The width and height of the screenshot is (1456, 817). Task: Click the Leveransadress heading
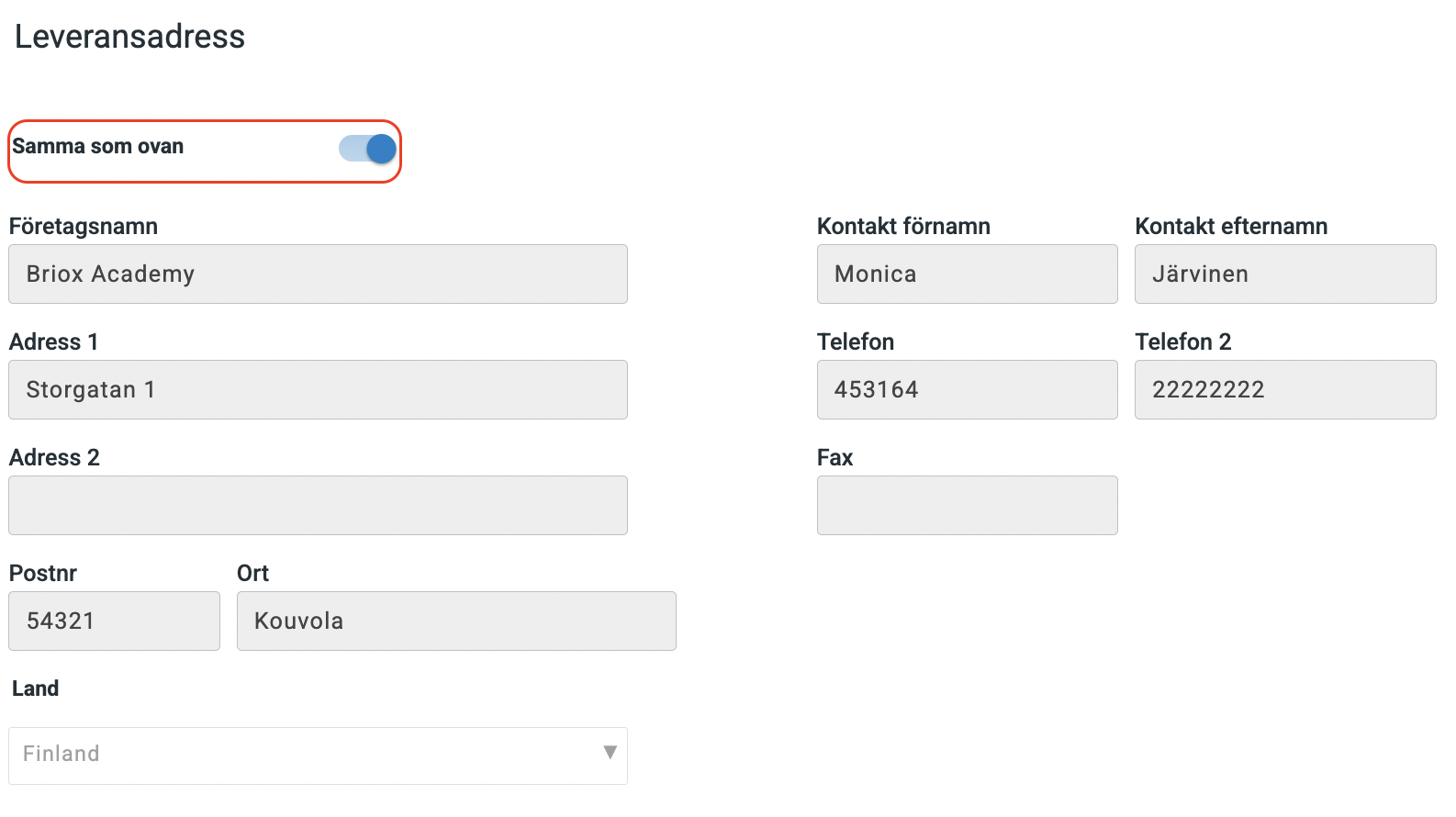pos(129,37)
